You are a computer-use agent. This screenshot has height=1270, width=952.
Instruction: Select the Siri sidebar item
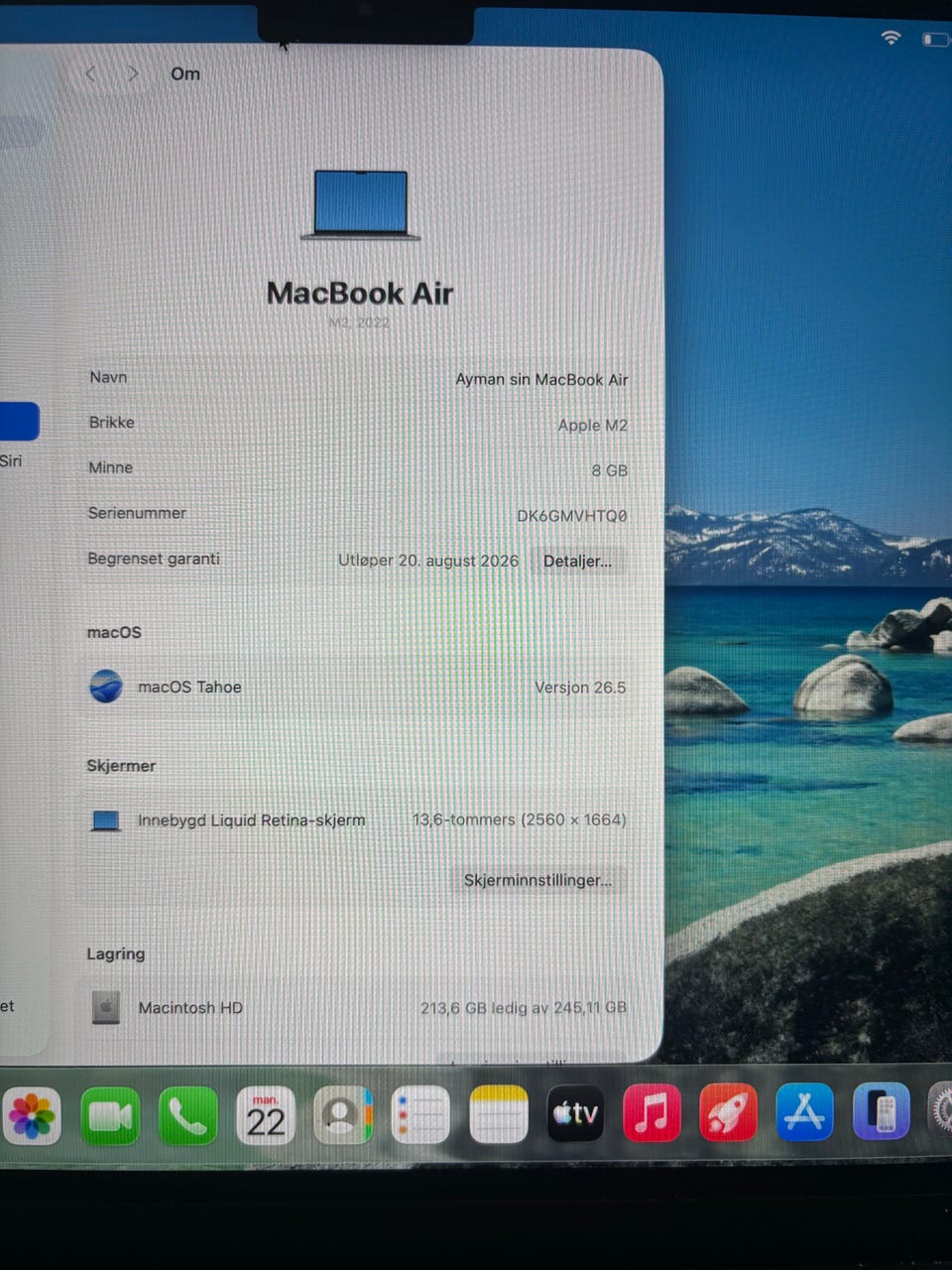pyautogui.click(x=11, y=460)
